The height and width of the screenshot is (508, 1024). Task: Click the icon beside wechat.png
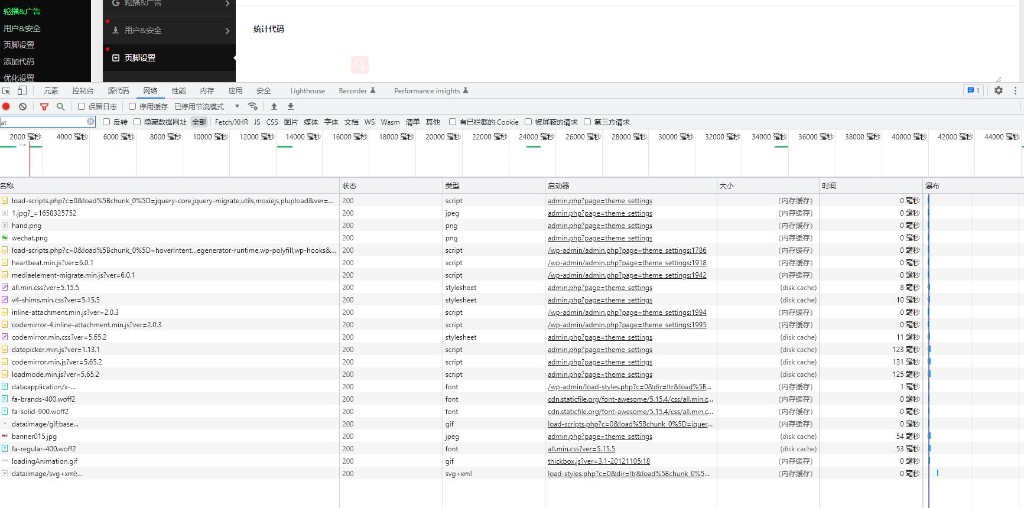[x=5, y=238]
